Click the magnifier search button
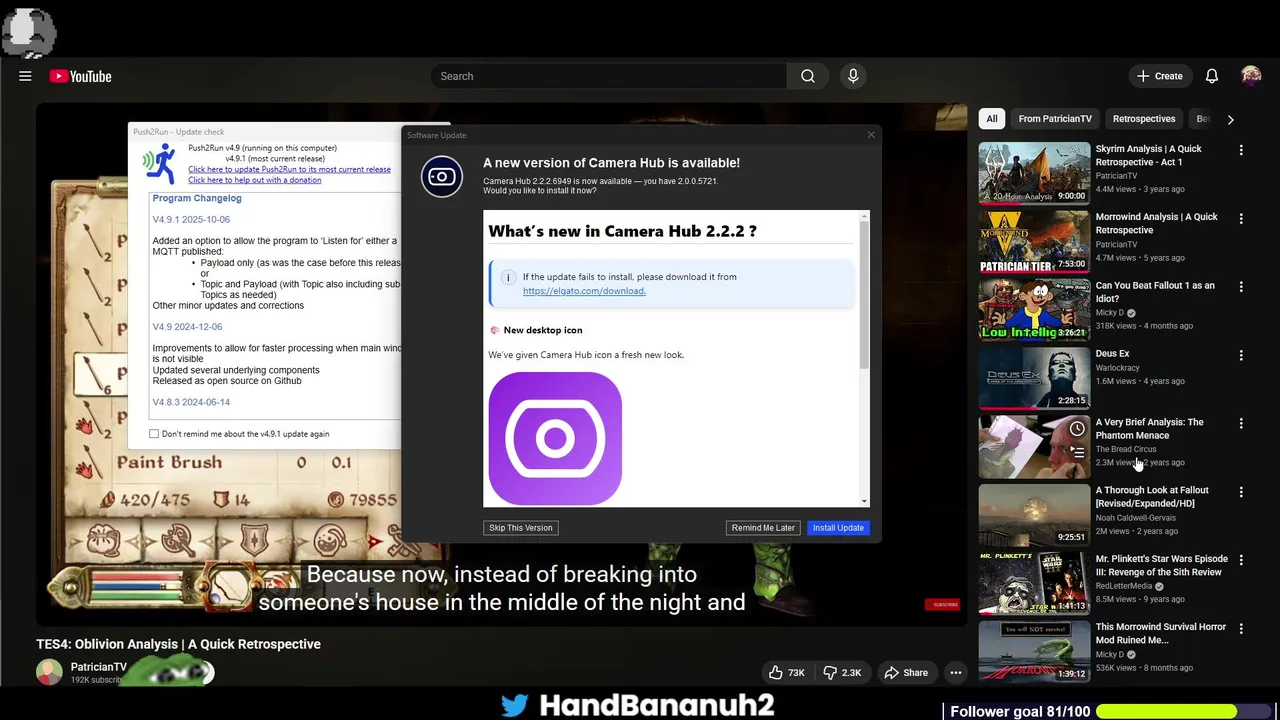Viewport: 1280px width, 720px height. [x=808, y=76]
